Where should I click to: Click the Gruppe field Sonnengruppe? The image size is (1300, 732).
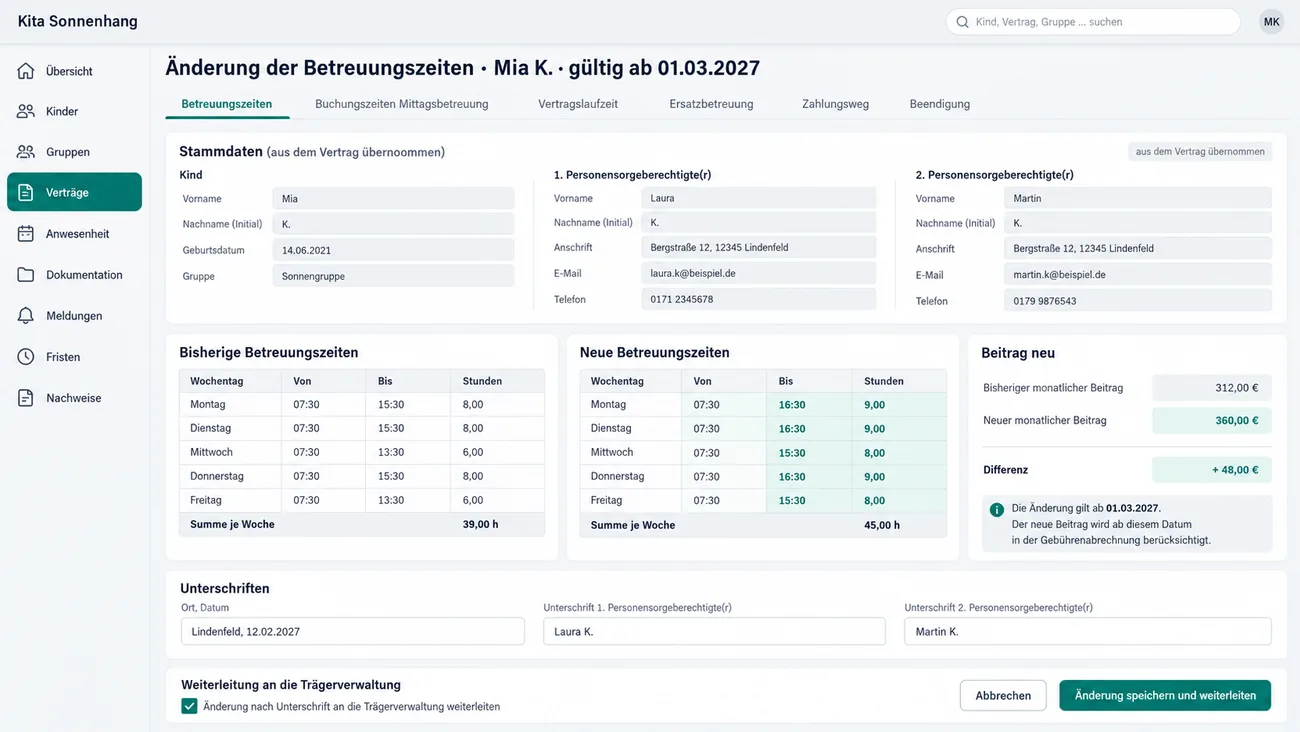(393, 276)
